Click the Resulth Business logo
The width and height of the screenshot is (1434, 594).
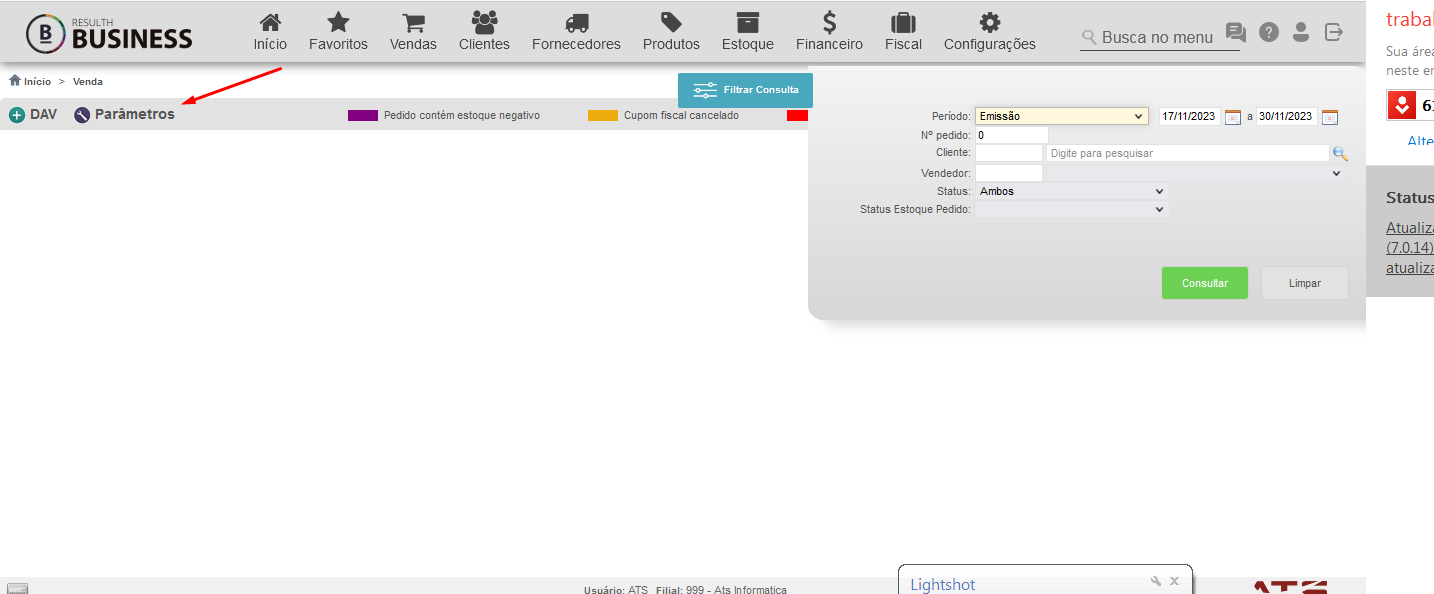tap(109, 33)
